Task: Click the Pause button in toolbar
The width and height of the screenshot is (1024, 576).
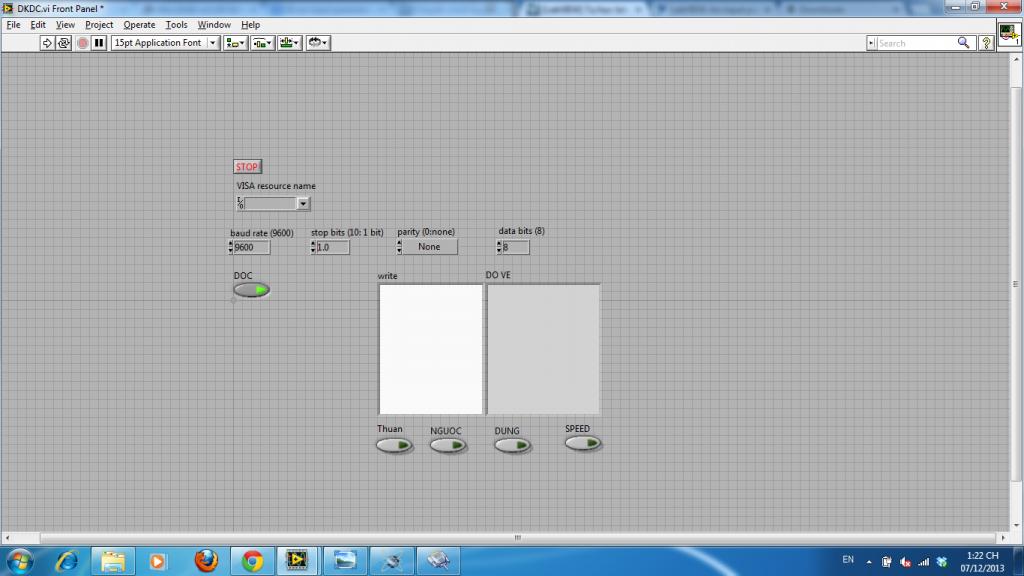Action: (99, 43)
